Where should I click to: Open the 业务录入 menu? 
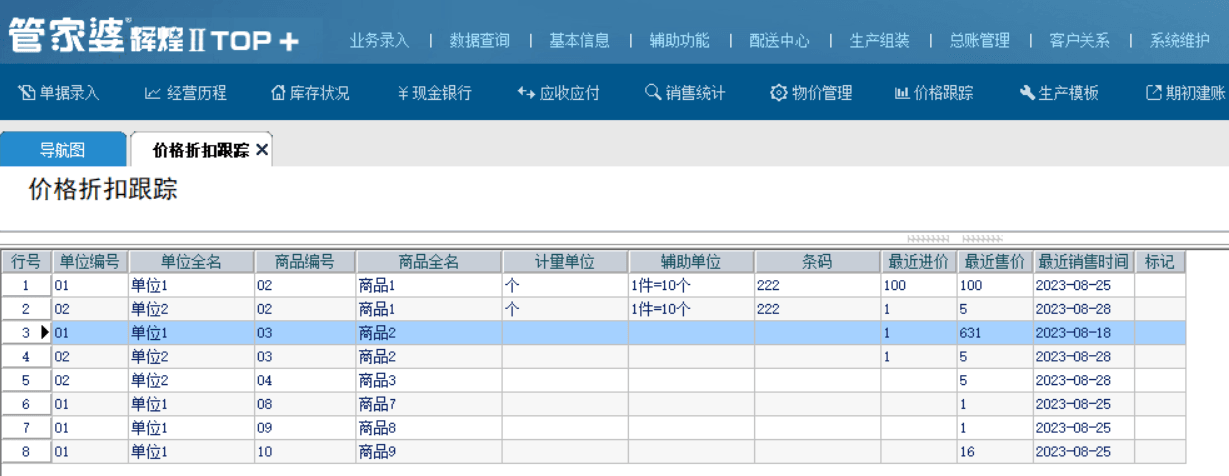379,41
